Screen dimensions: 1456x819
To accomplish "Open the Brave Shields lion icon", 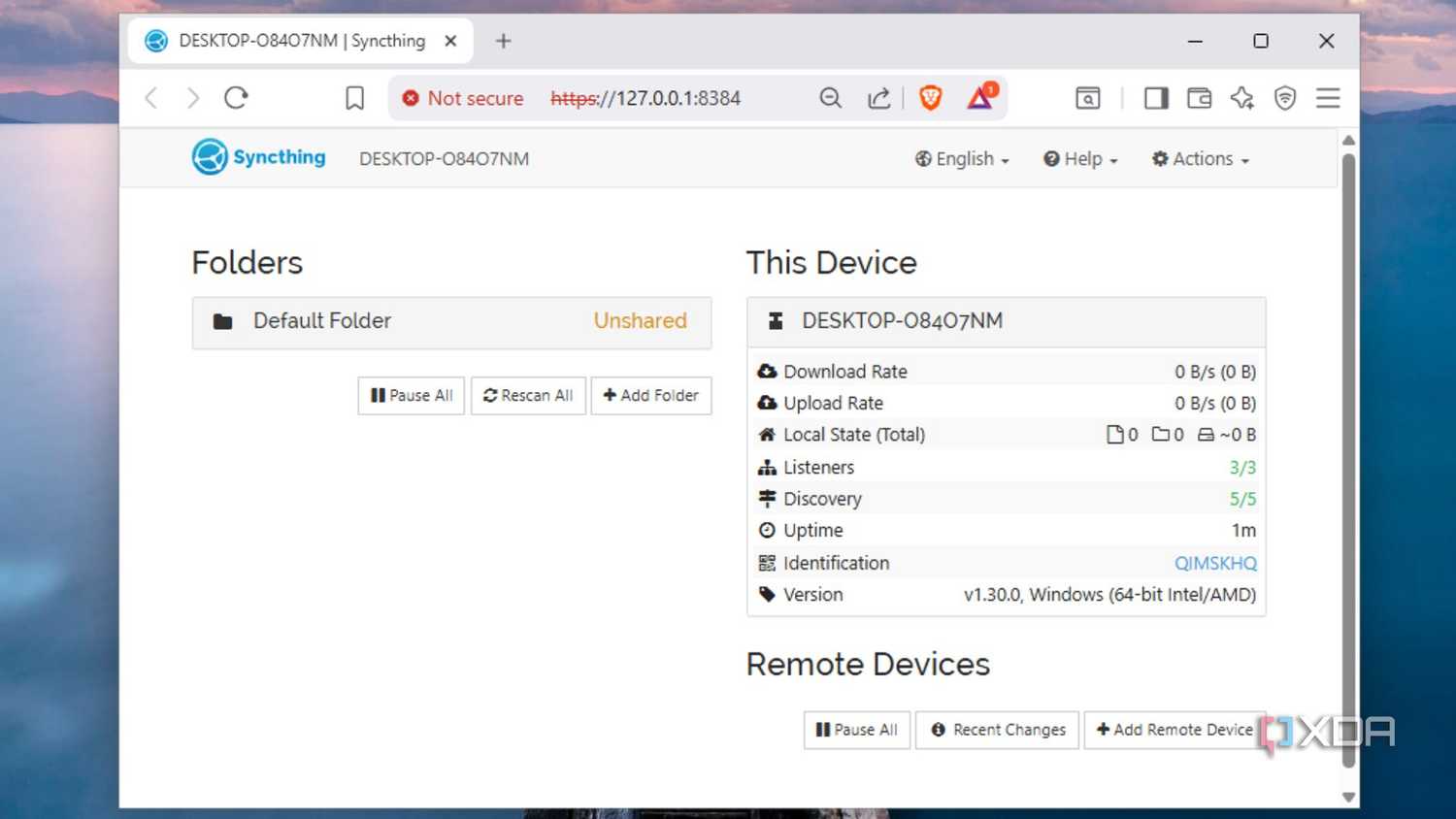I will point(930,98).
